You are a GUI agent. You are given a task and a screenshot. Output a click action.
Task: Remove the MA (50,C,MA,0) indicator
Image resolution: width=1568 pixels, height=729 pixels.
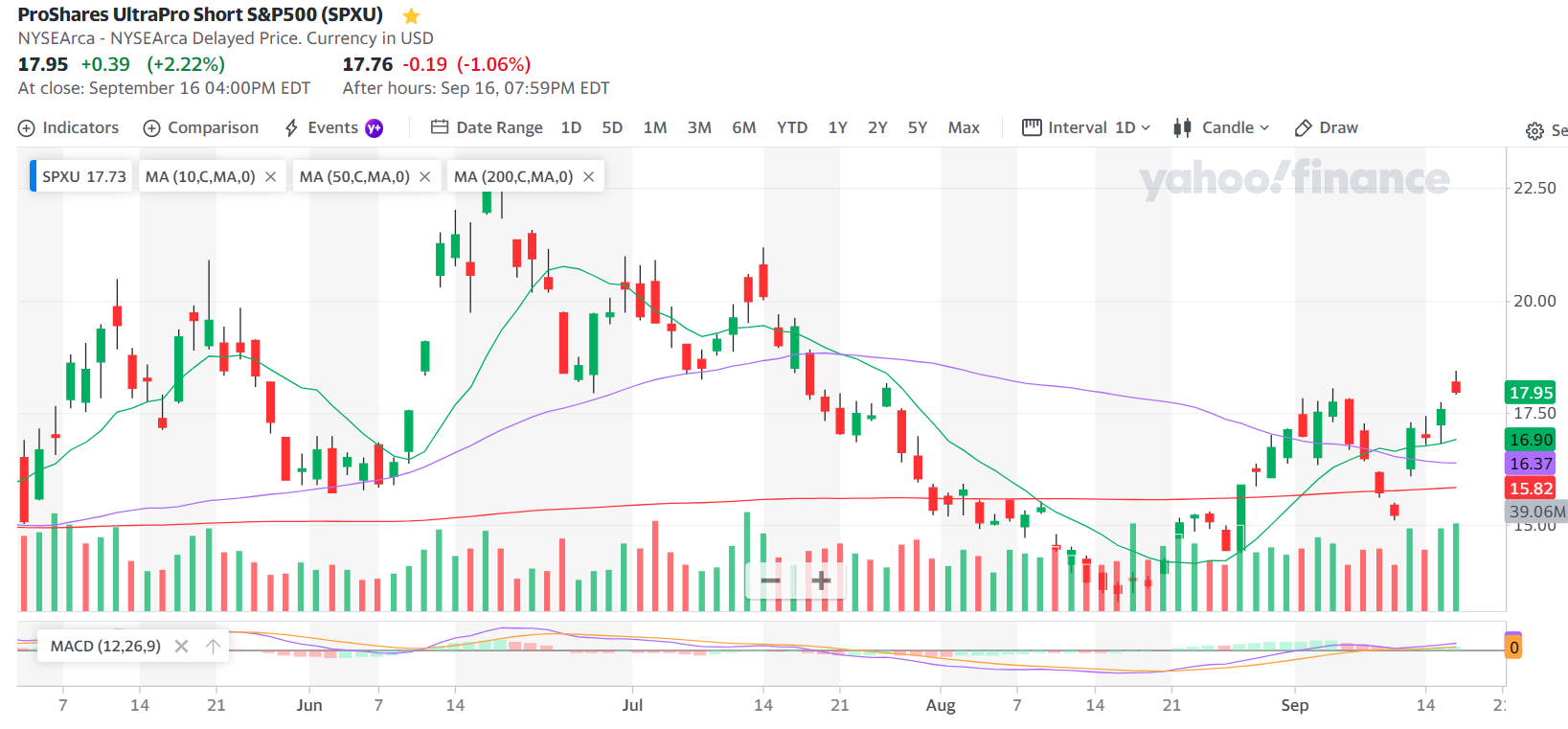(425, 177)
